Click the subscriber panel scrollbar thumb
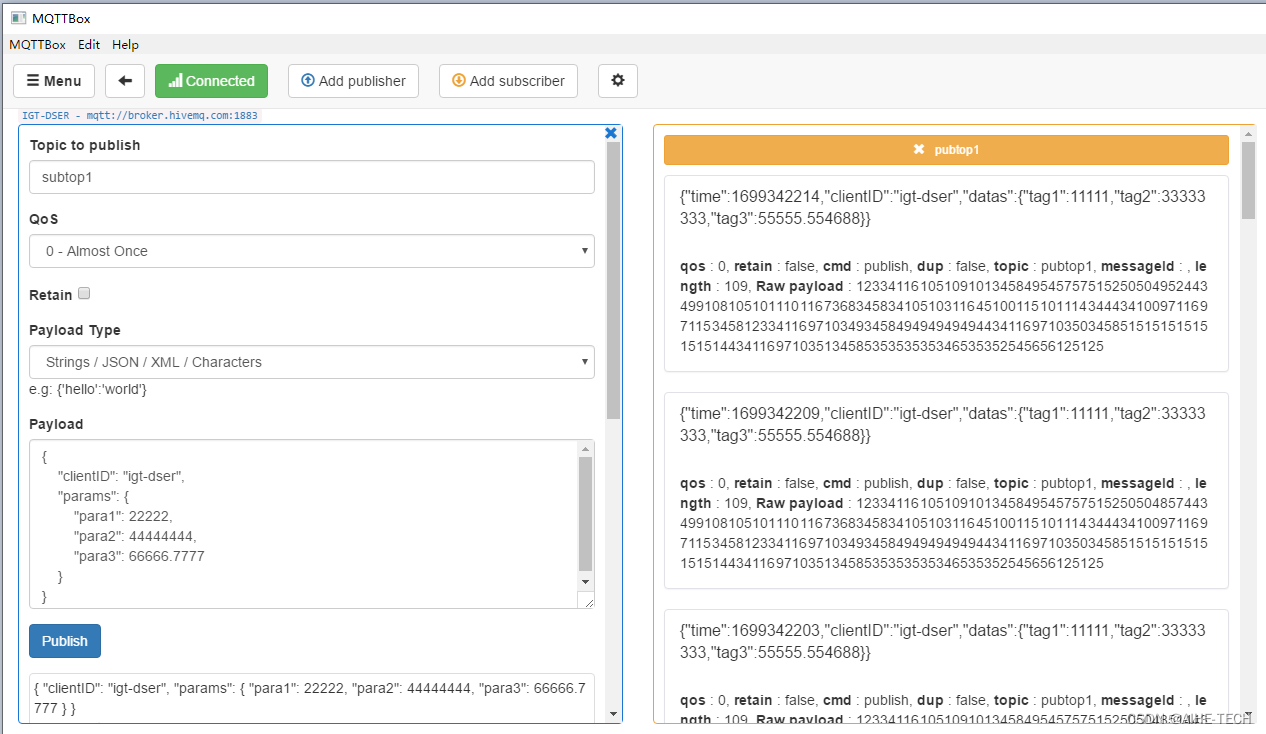 1248,180
